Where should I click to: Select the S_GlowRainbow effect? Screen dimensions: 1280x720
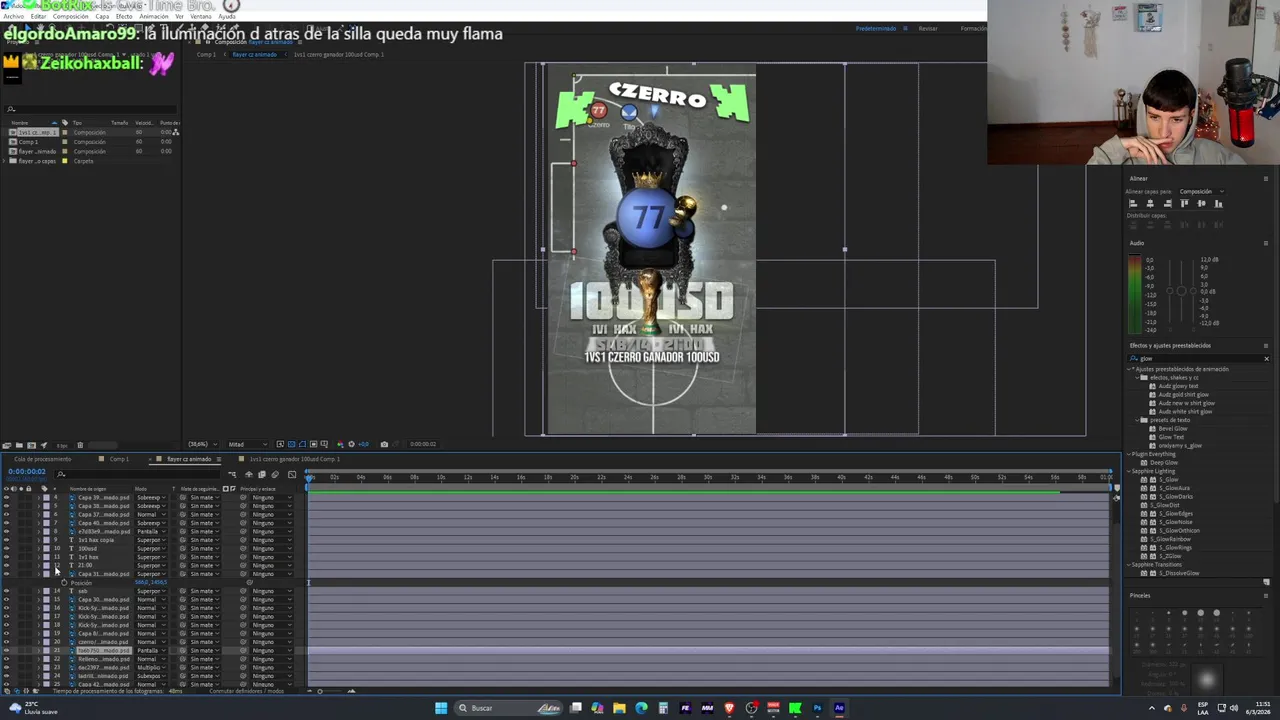point(1170,539)
